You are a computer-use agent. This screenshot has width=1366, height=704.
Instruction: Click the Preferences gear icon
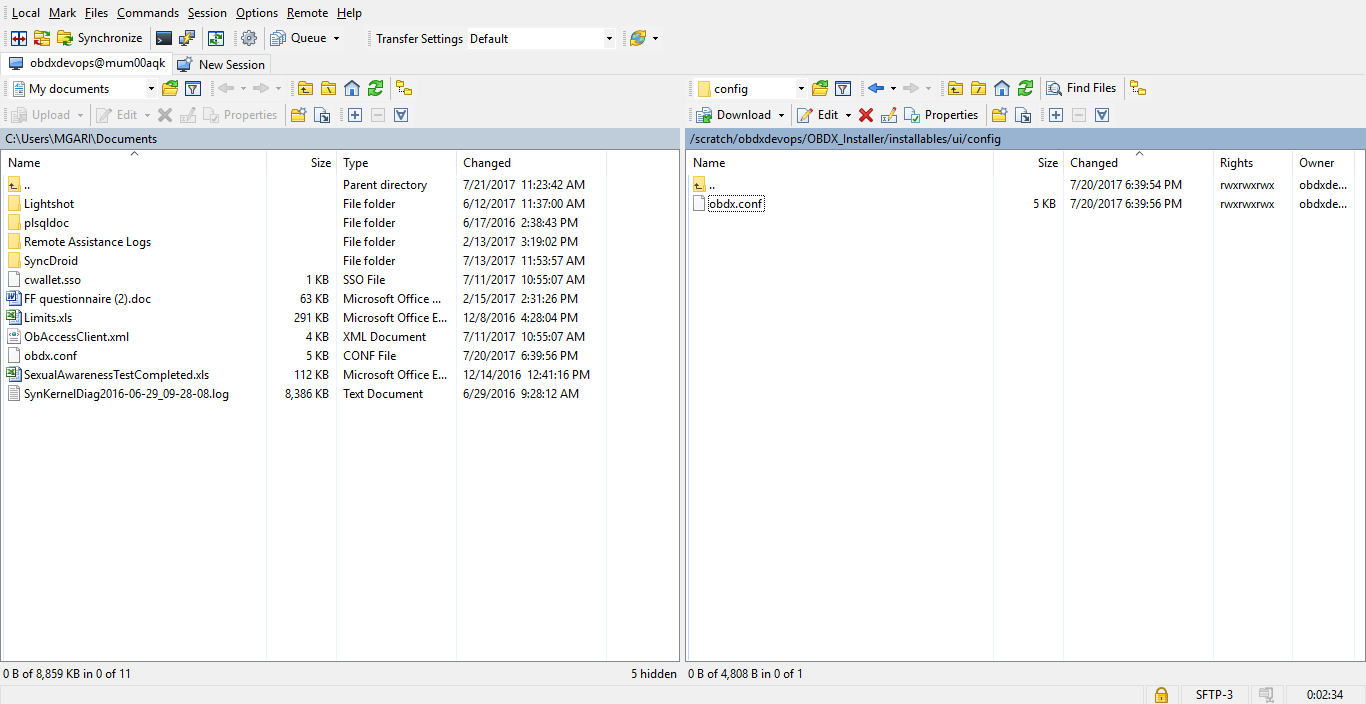(x=248, y=37)
